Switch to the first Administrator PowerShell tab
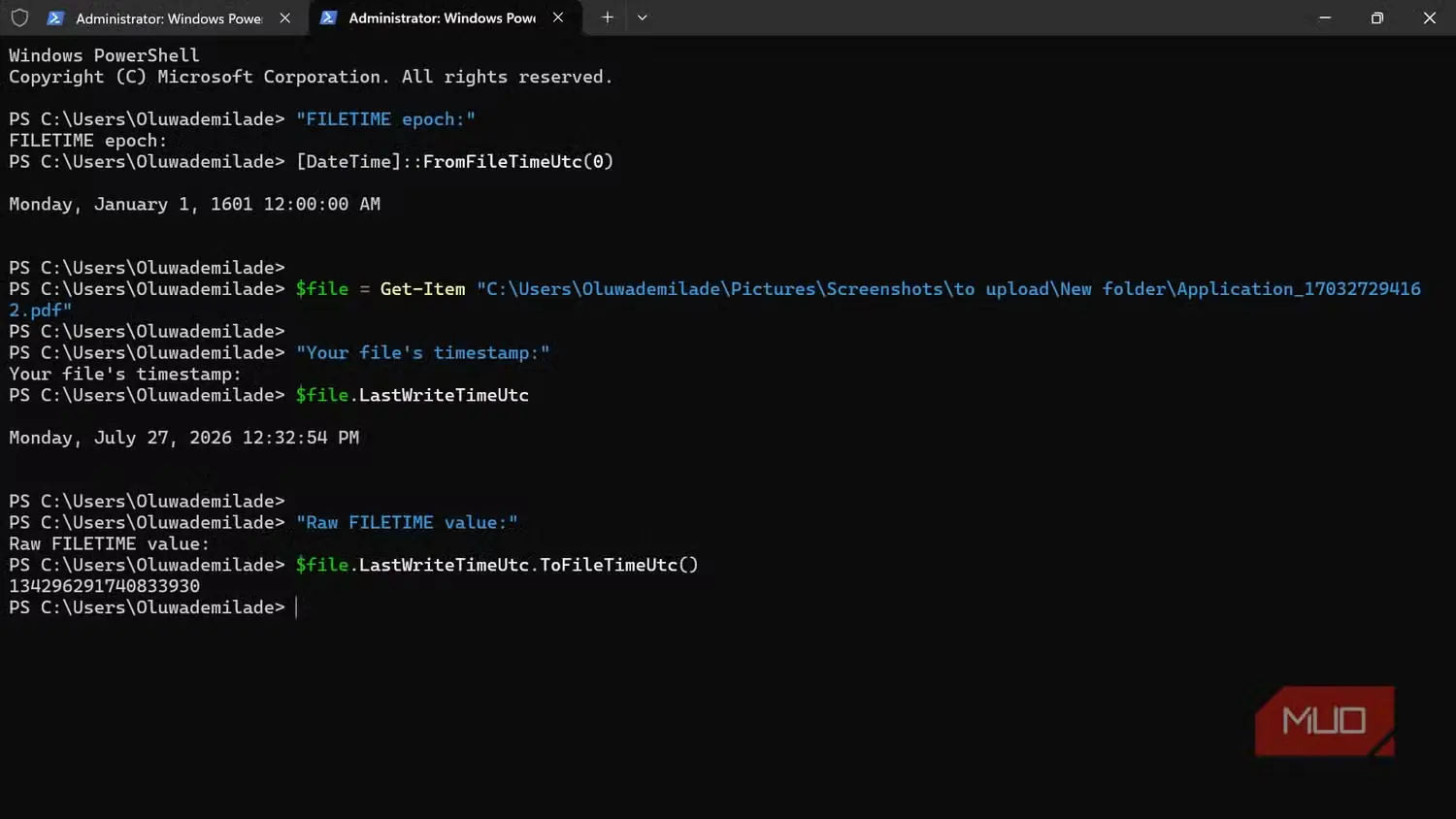The image size is (1456, 819). click(170, 17)
